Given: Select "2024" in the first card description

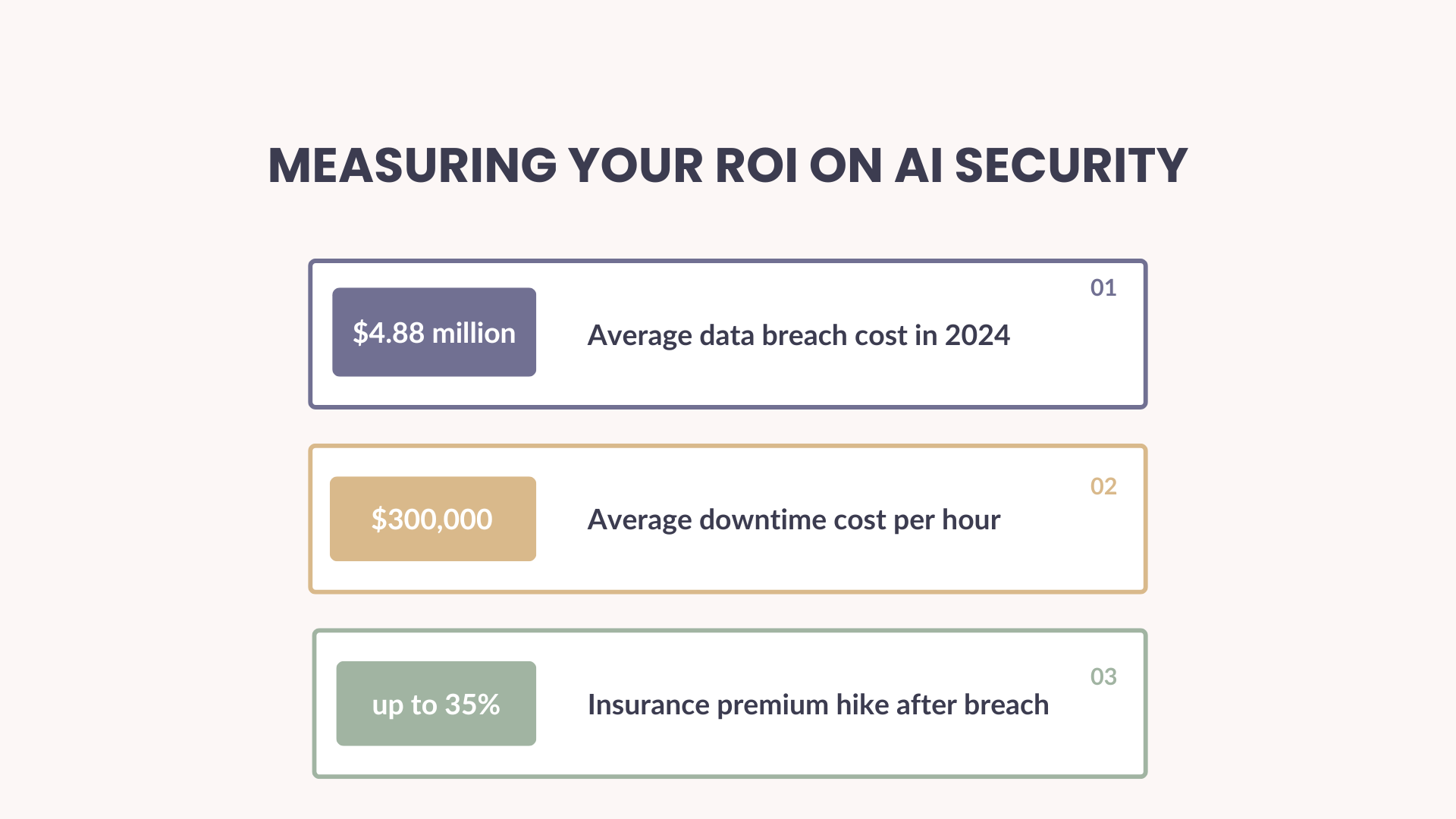Looking at the screenshot, I should (x=977, y=335).
